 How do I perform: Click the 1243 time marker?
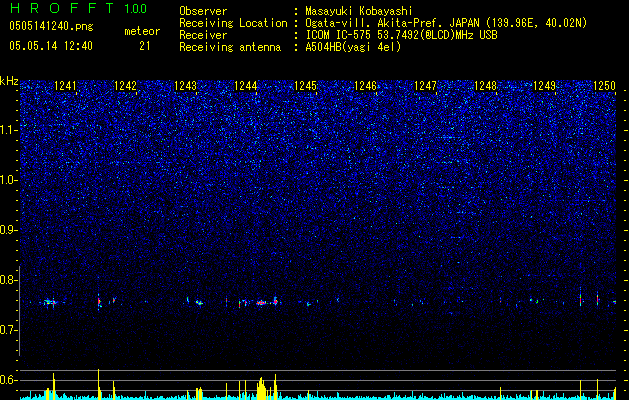tap(185, 86)
